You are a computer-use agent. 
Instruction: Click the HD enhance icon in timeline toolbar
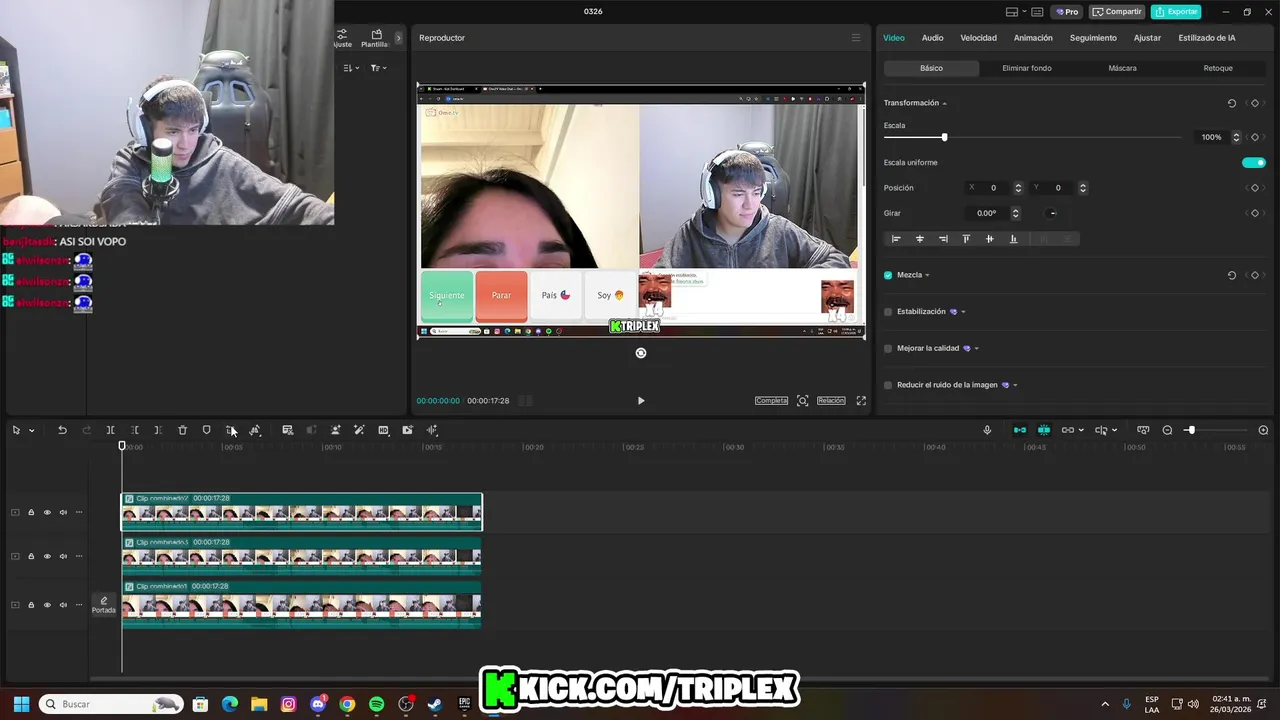click(x=383, y=430)
